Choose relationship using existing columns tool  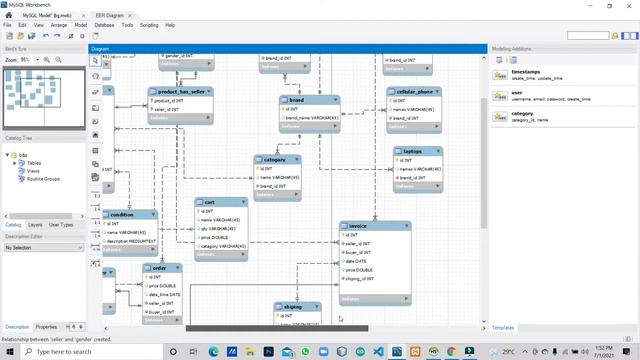coord(96,264)
